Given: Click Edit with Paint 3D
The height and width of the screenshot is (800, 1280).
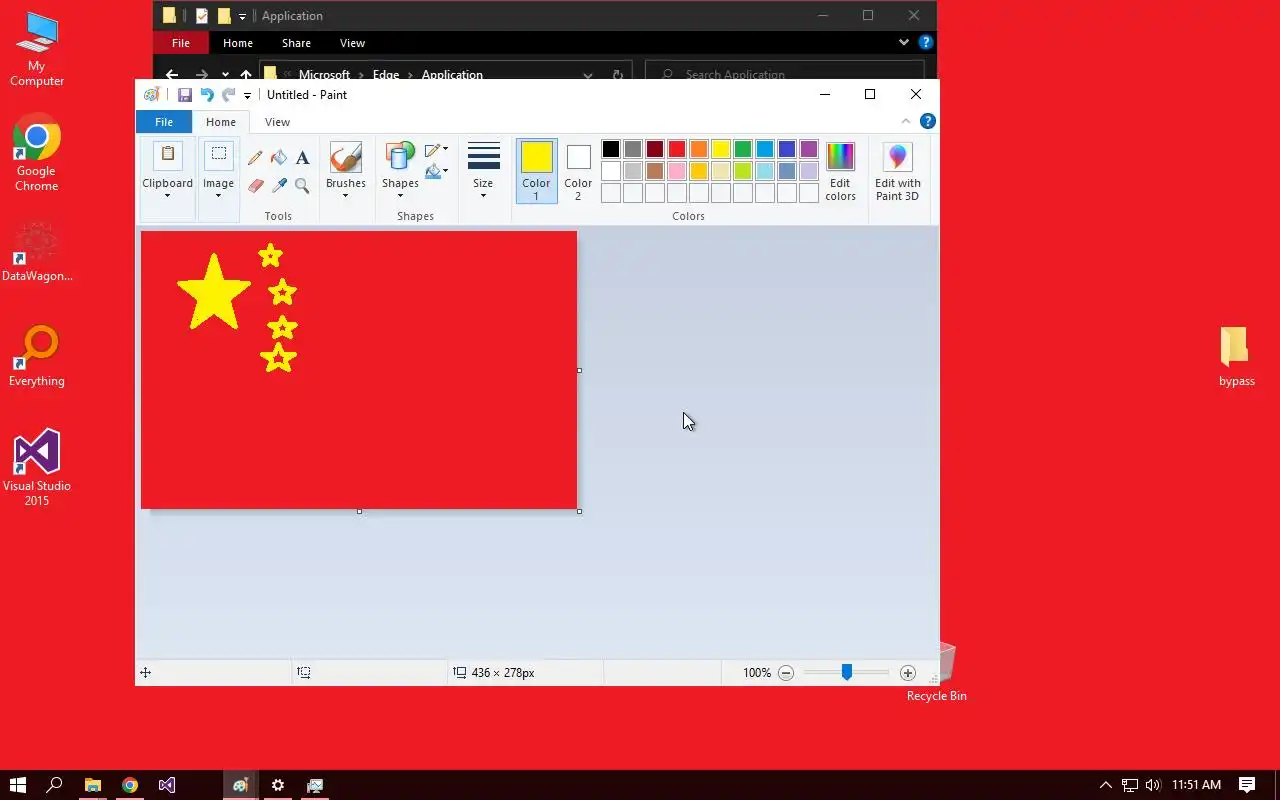Looking at the screenshot, I should (897, 172).
